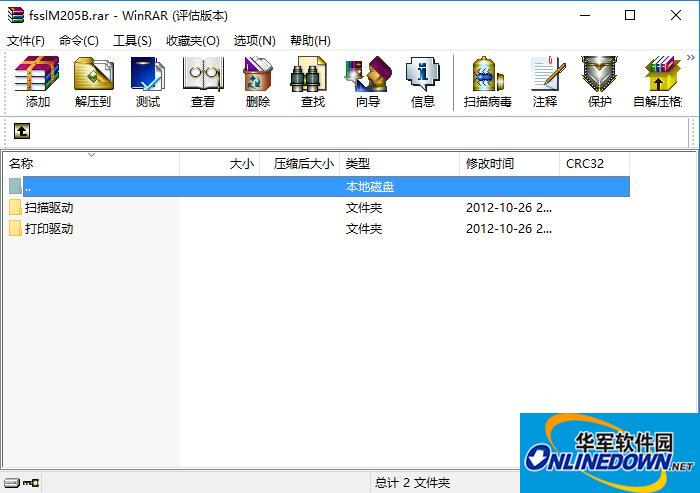This screenshot has width=700, height=493.
Task: Sort by the CRC32 column header
Action: [x=595, y=164]
